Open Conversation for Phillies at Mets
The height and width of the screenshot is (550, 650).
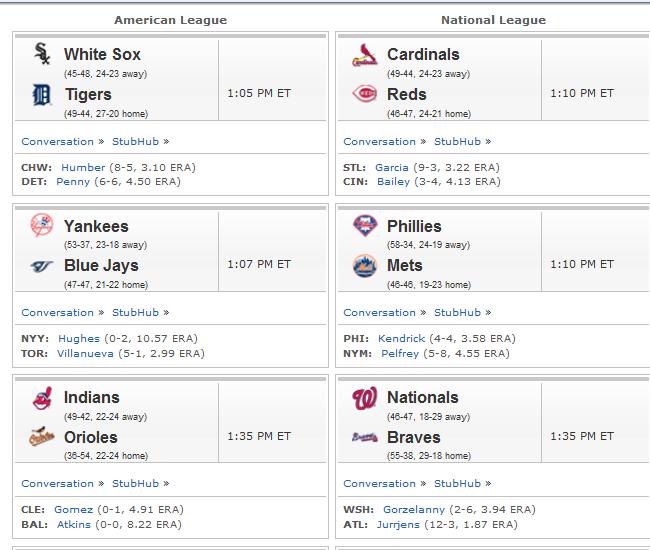(379, 313)
